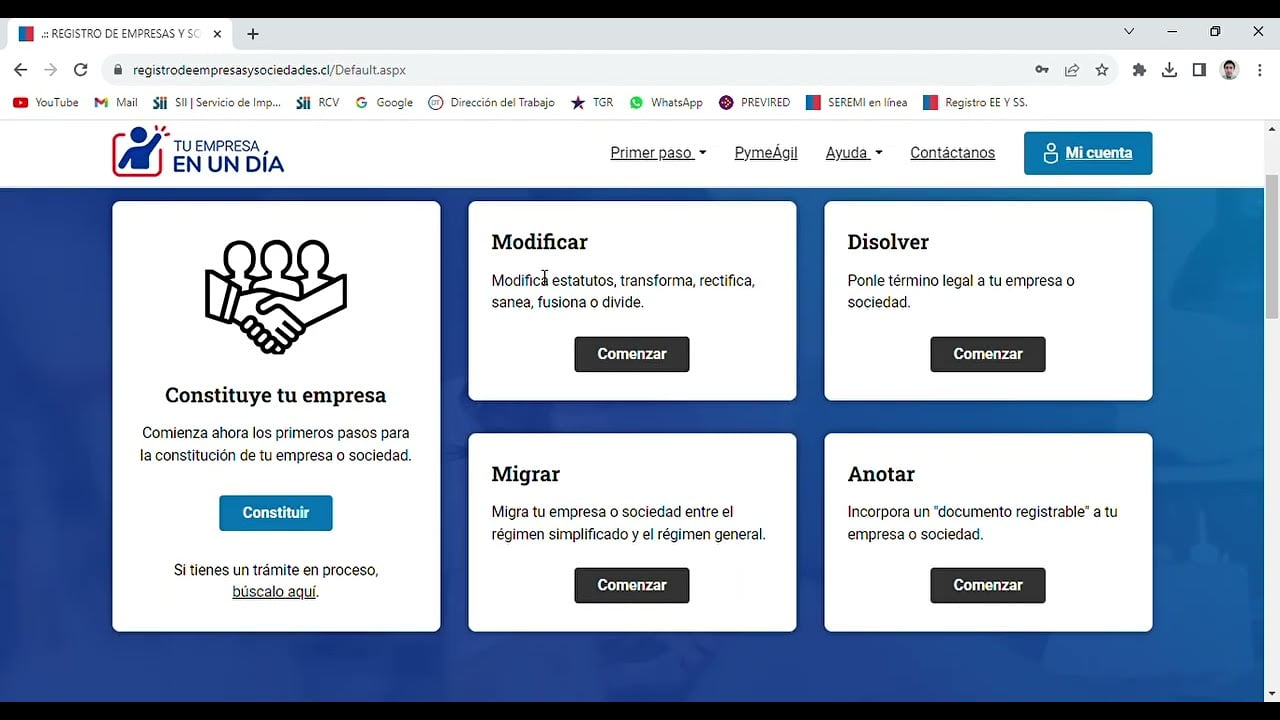Bookmark this page with the star icon
The image size is (1280, 720).
click(x=1102, y=70)
